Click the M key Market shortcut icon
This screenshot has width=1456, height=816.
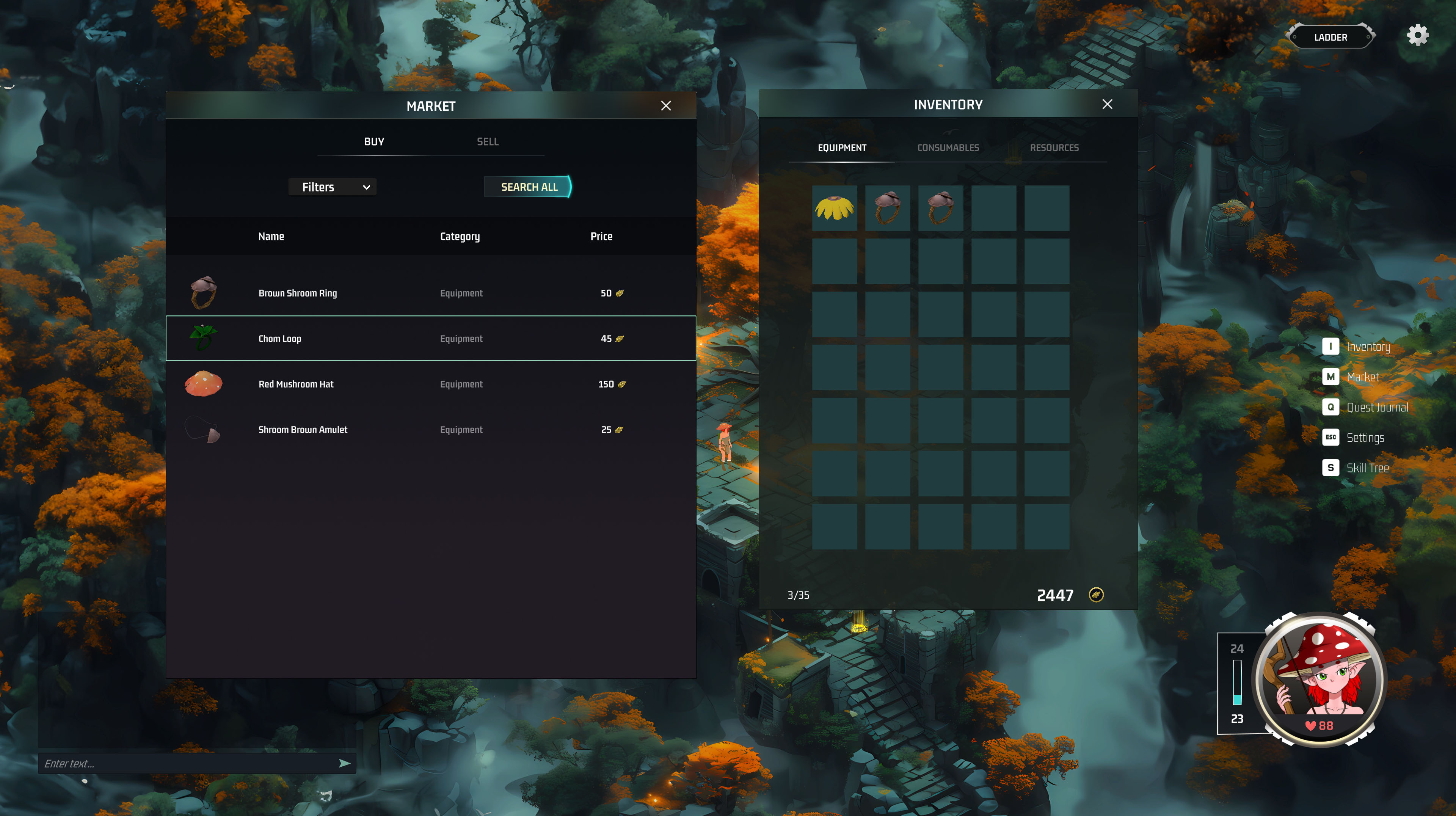[x=1330, y=377]
